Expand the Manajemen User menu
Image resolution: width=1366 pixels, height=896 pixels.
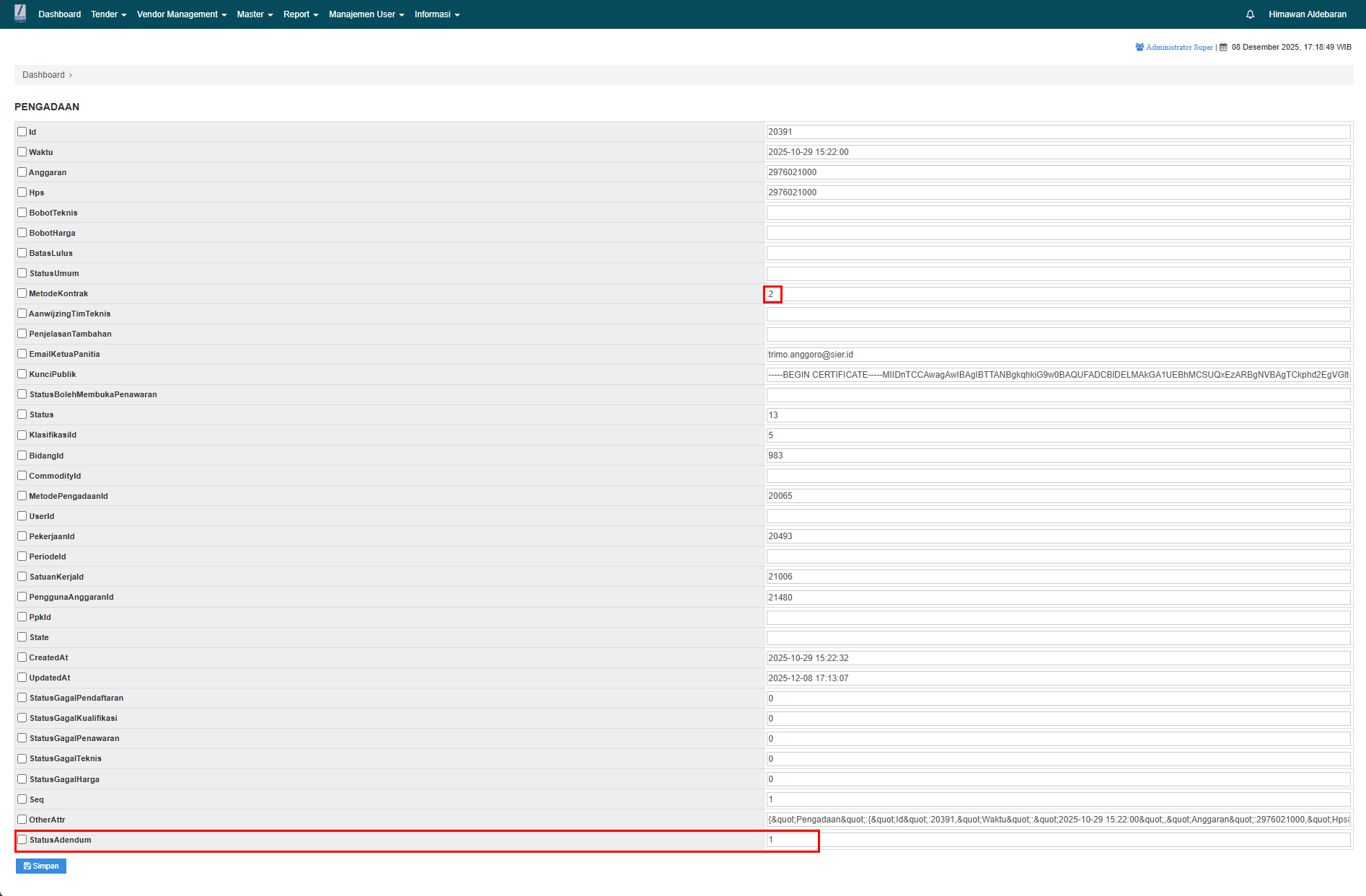click(x=366, y=14)
